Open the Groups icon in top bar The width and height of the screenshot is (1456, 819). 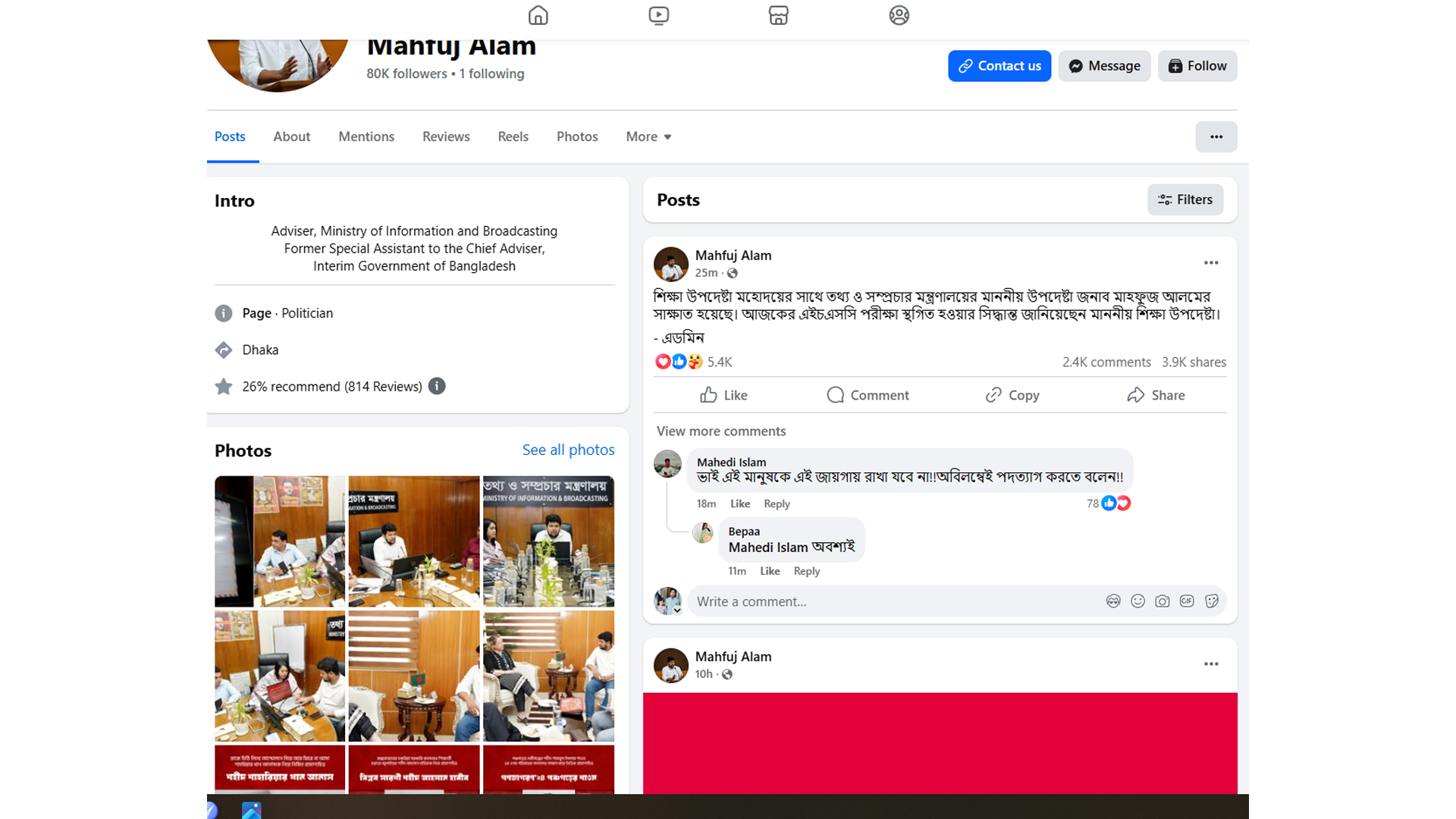pos(899,15)
